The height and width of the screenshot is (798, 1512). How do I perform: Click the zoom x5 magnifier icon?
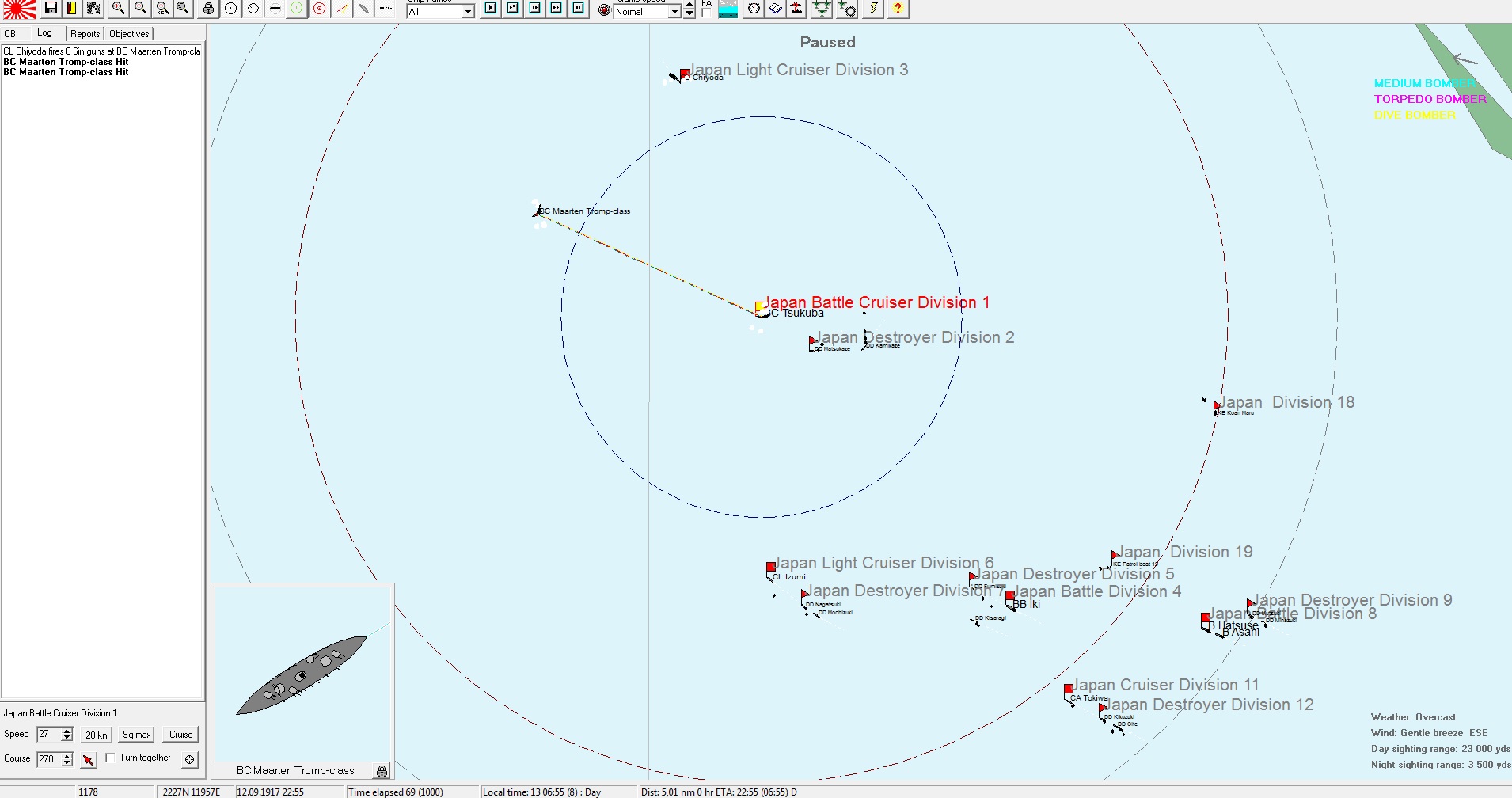point(162,9)
